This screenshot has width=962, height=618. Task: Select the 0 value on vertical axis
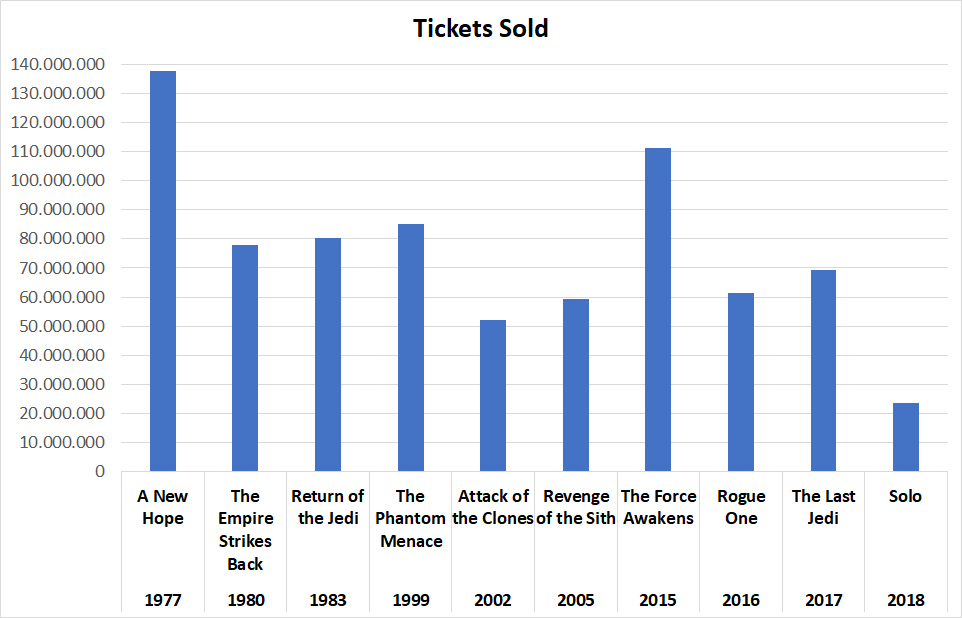(100, 471)
